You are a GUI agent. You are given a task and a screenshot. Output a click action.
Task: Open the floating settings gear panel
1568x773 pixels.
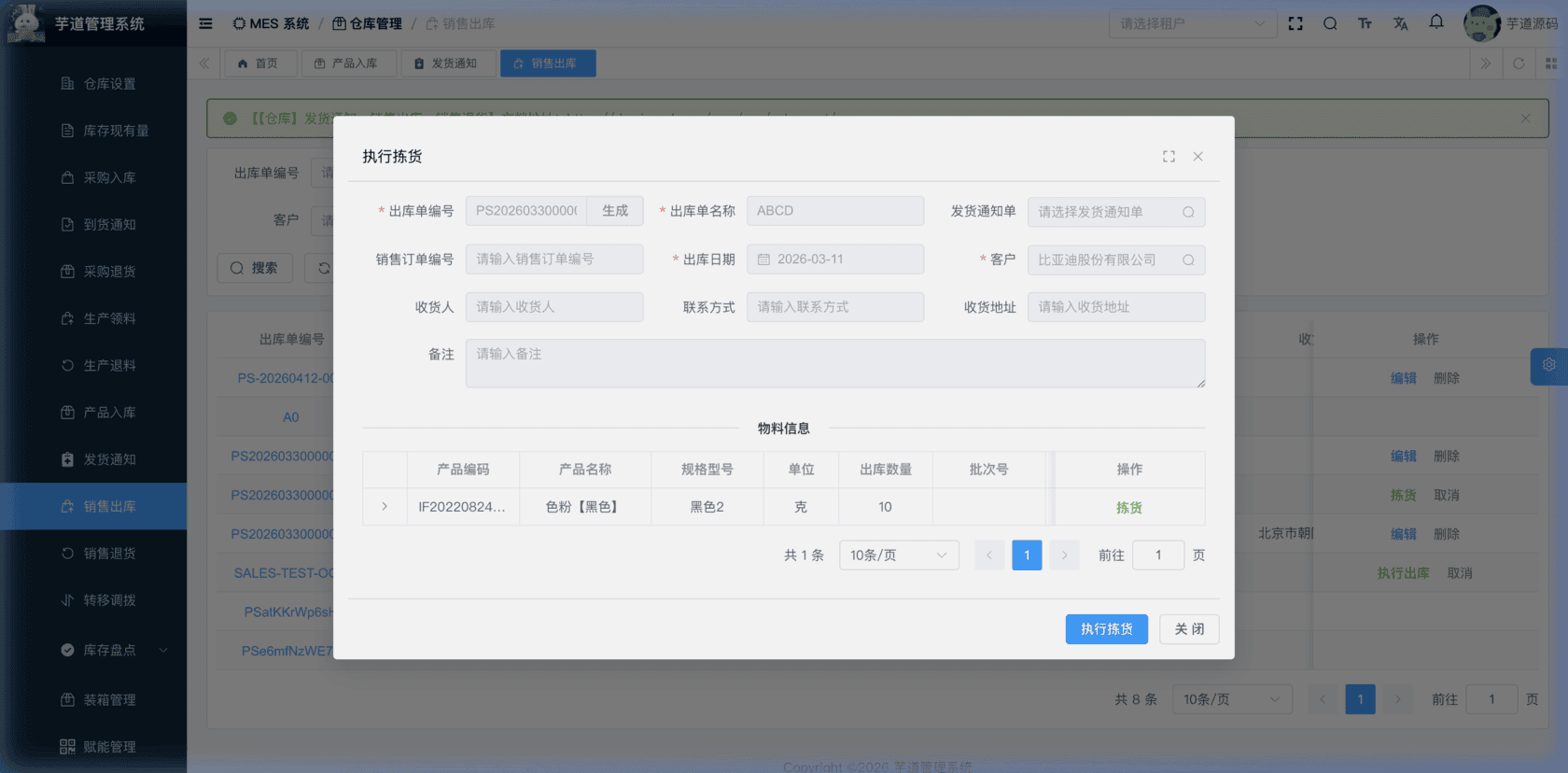click(x=1549, y=365)
